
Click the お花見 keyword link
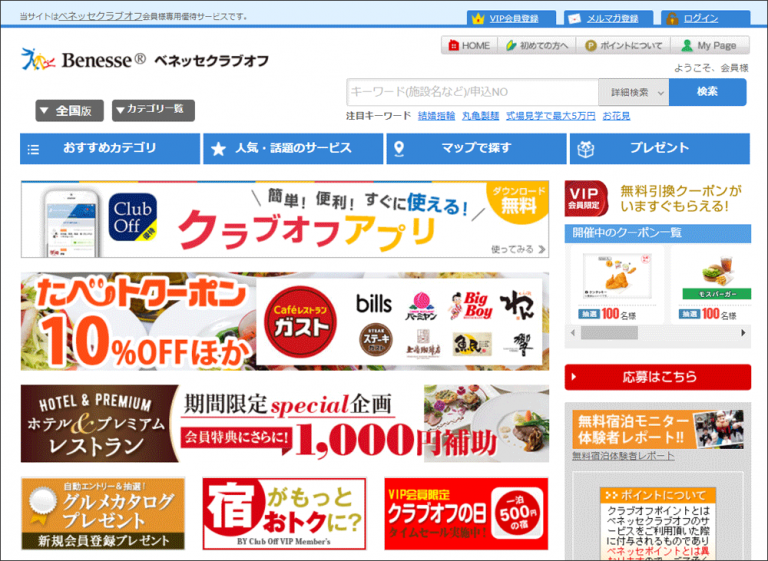(616, 116)
